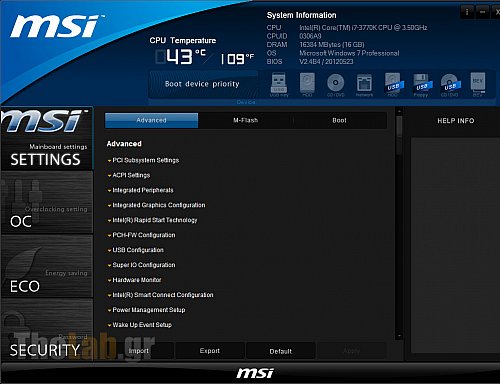Click the Export button
Image resolution: width=500 pixels, height=384 pixels.
(x=210, y=351)
